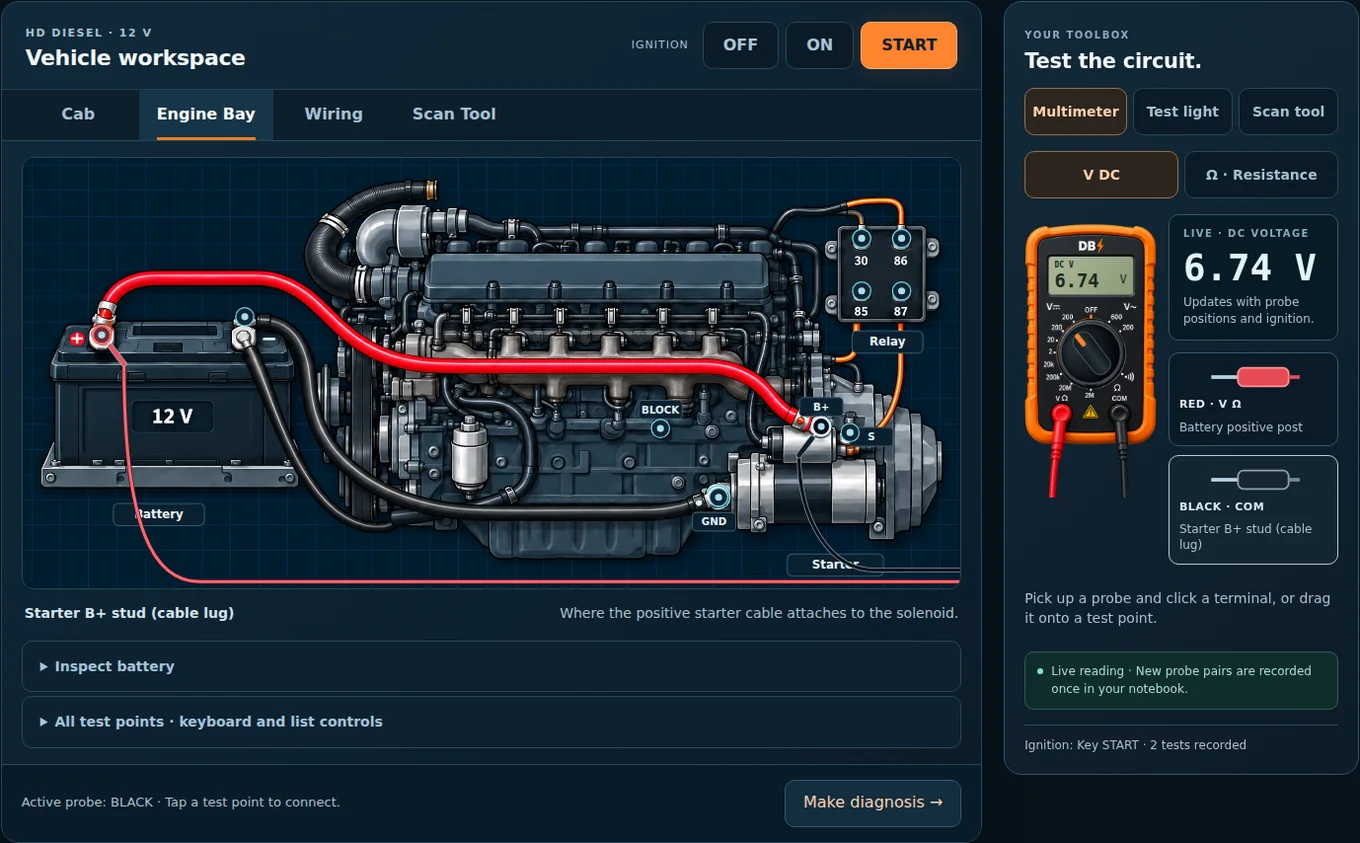Tap relay terminal 87 test point
This screenshot has width=1360, height=843.
[x=901, y=291]
